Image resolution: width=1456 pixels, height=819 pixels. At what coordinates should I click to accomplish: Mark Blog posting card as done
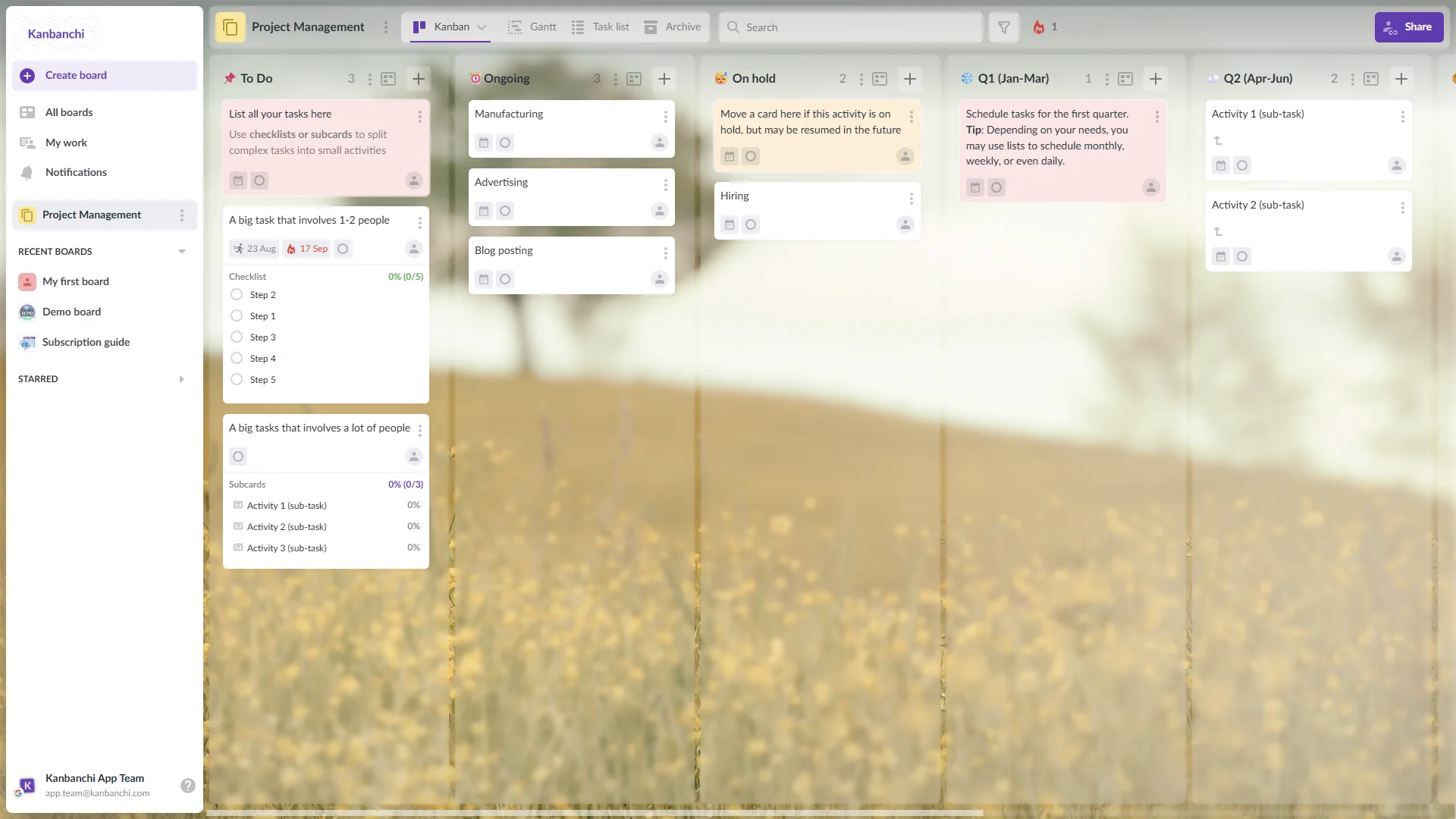(505, 279)
